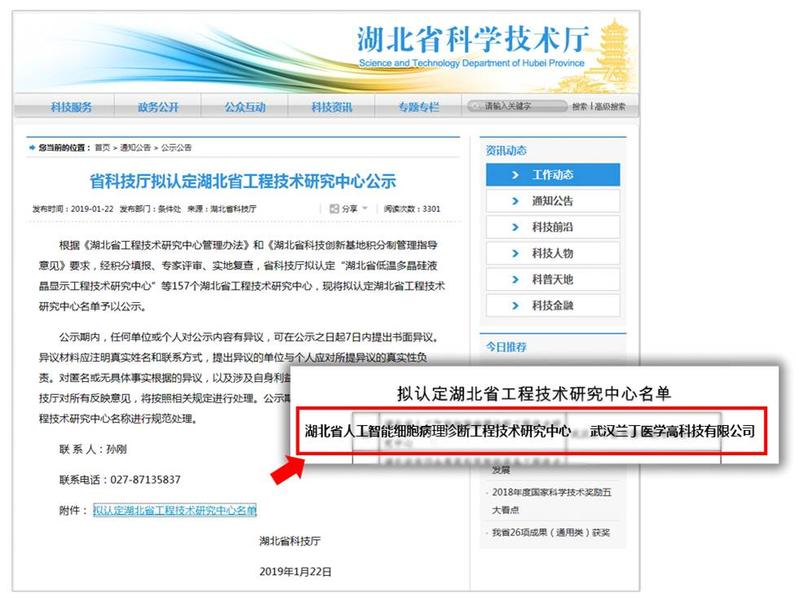Go to 首页 via the breadcrumb
The height and width of the screenshot is (597, 800).
[x=103, y=147]
